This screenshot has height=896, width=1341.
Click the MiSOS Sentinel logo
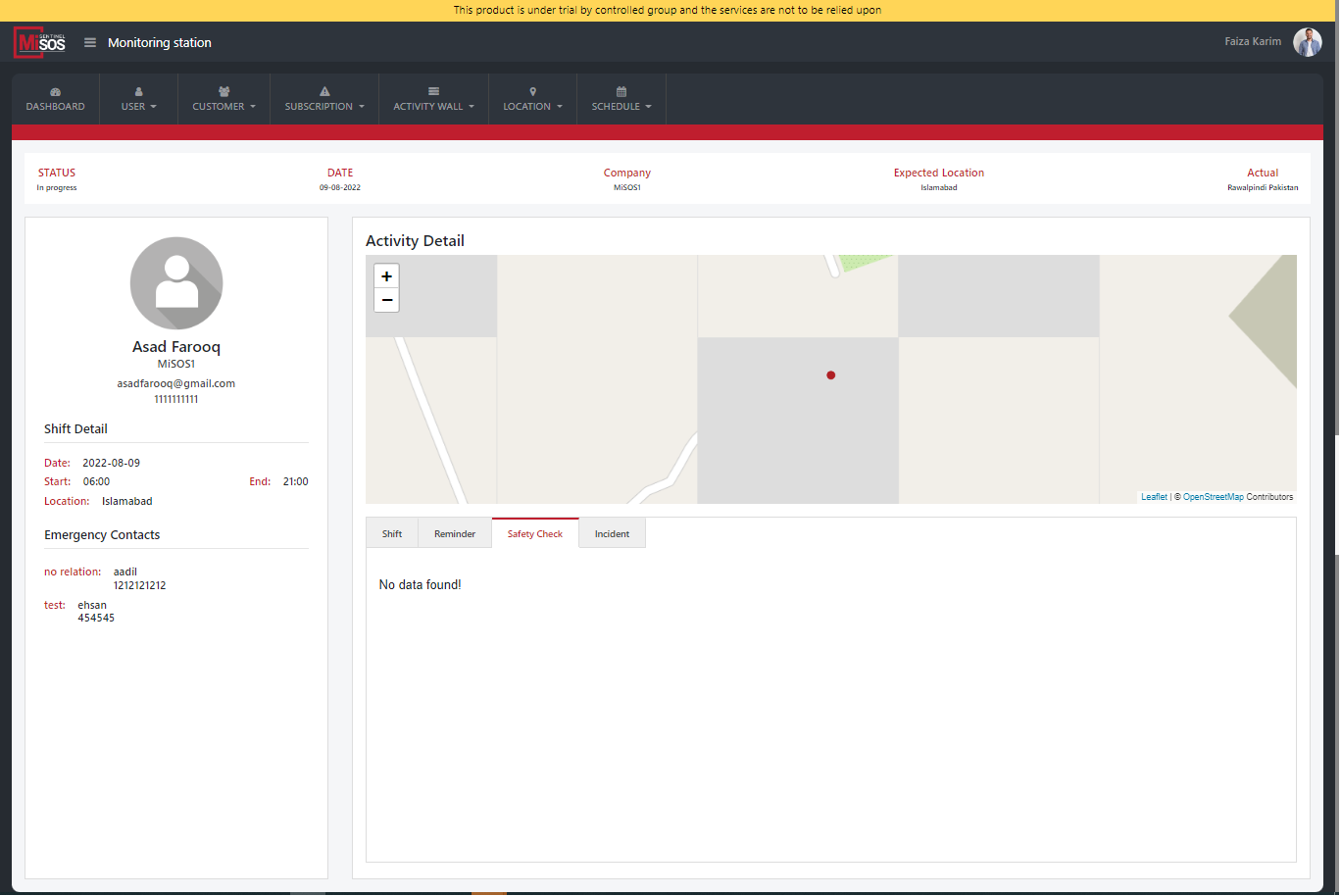click(x=40, y=43)
